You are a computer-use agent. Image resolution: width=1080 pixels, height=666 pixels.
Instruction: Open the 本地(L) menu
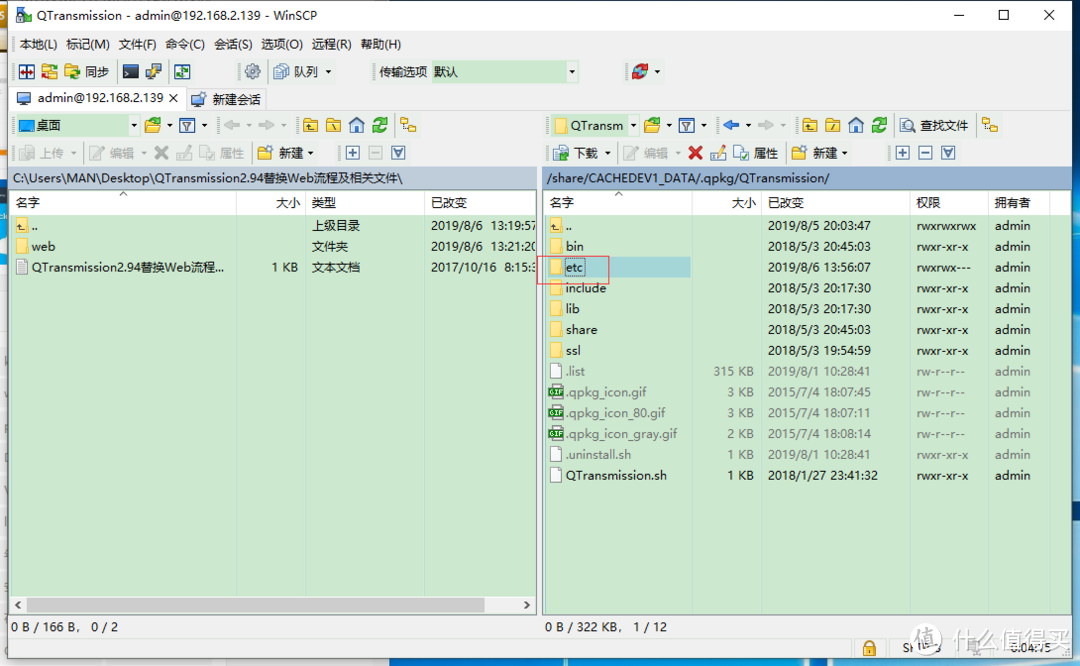38,44
